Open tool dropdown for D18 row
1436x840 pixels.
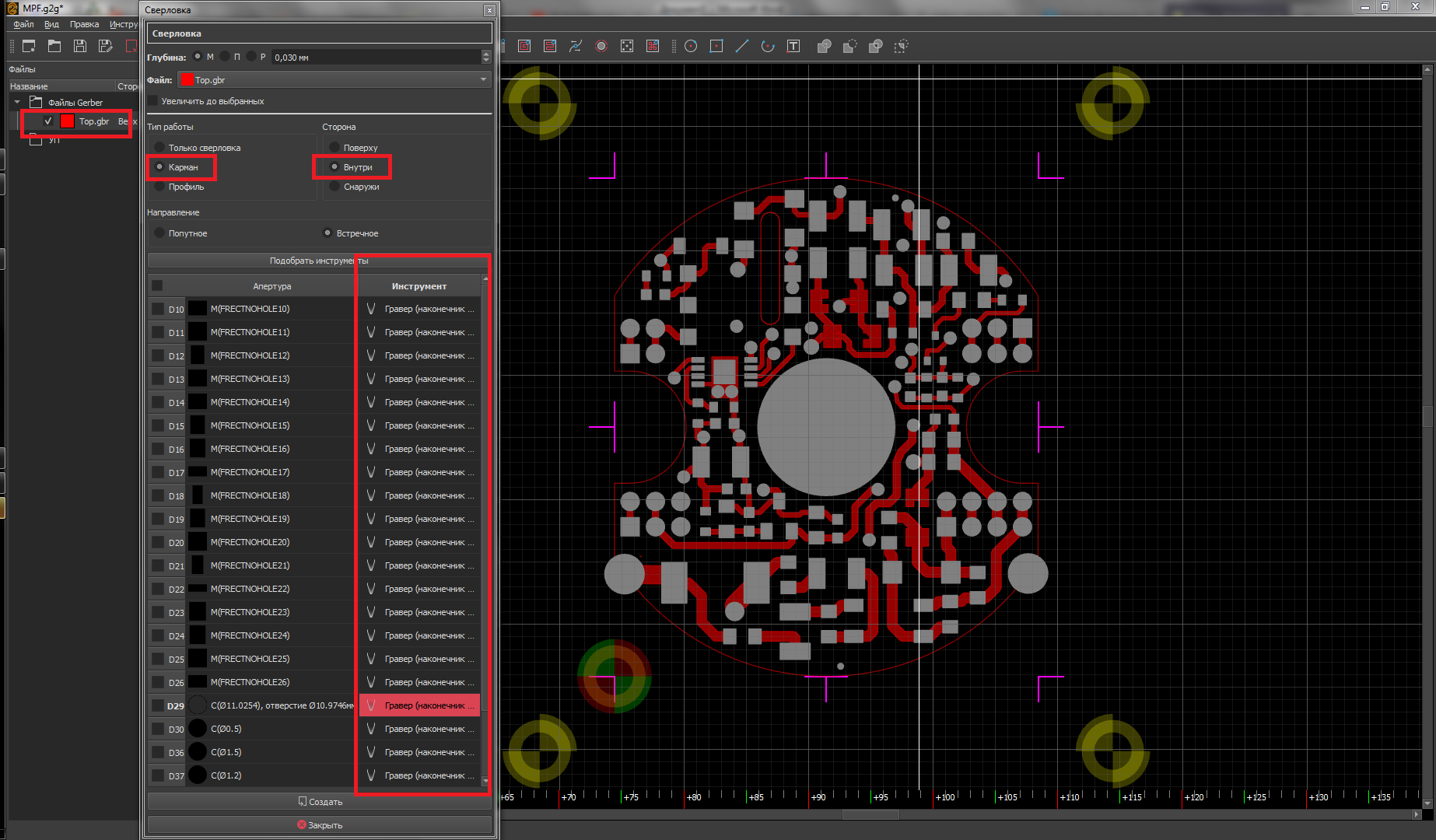(x=419, y=495)
